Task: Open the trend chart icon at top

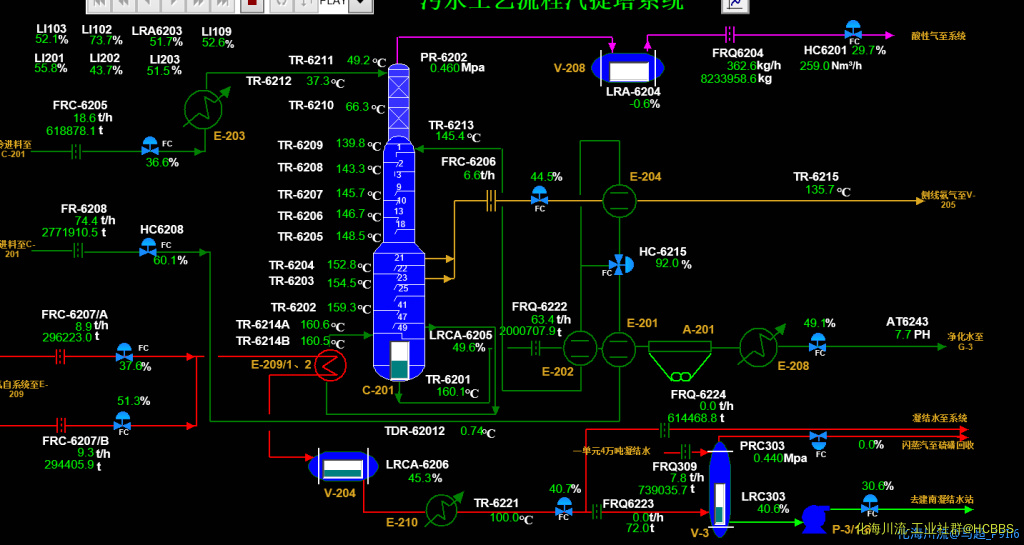Action: 735,4
